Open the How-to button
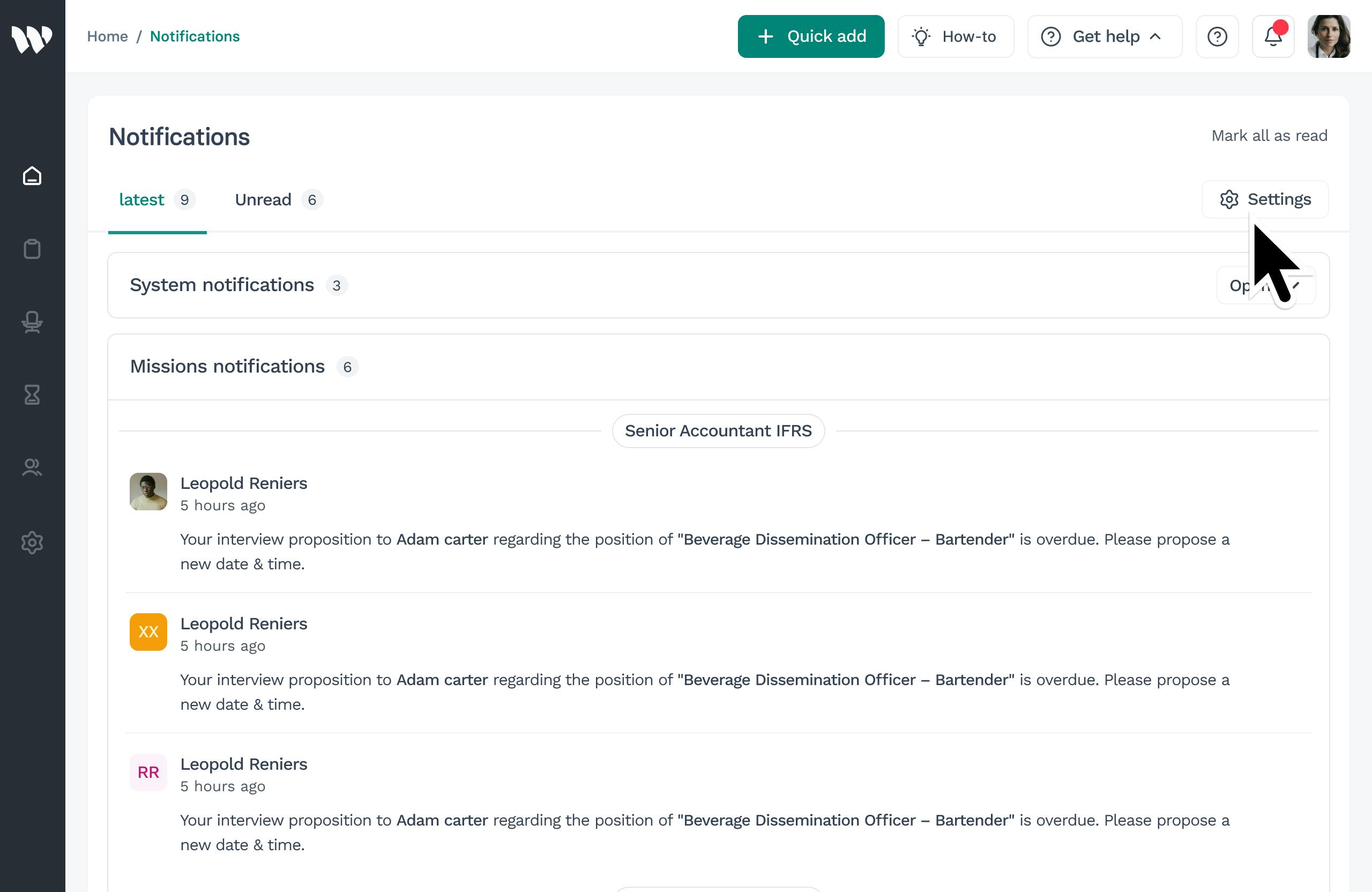Image resolution: width=1372 pixels, height=892 pixels. [x=955, y=37]
